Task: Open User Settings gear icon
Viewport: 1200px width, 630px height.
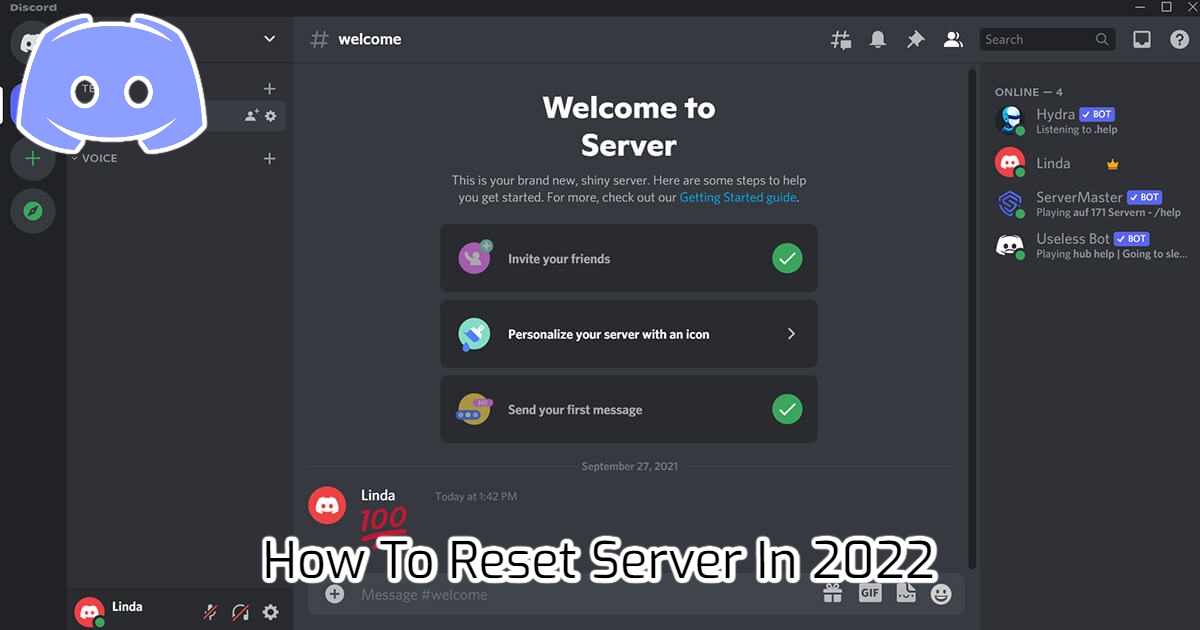Action: [270, 612]
